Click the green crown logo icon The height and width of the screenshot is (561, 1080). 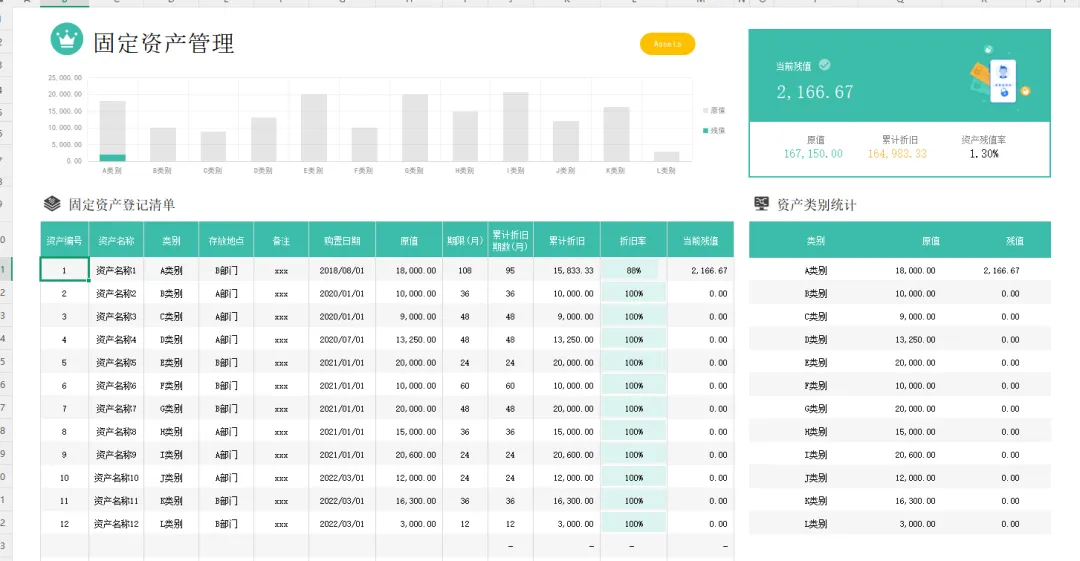point(67,39)
